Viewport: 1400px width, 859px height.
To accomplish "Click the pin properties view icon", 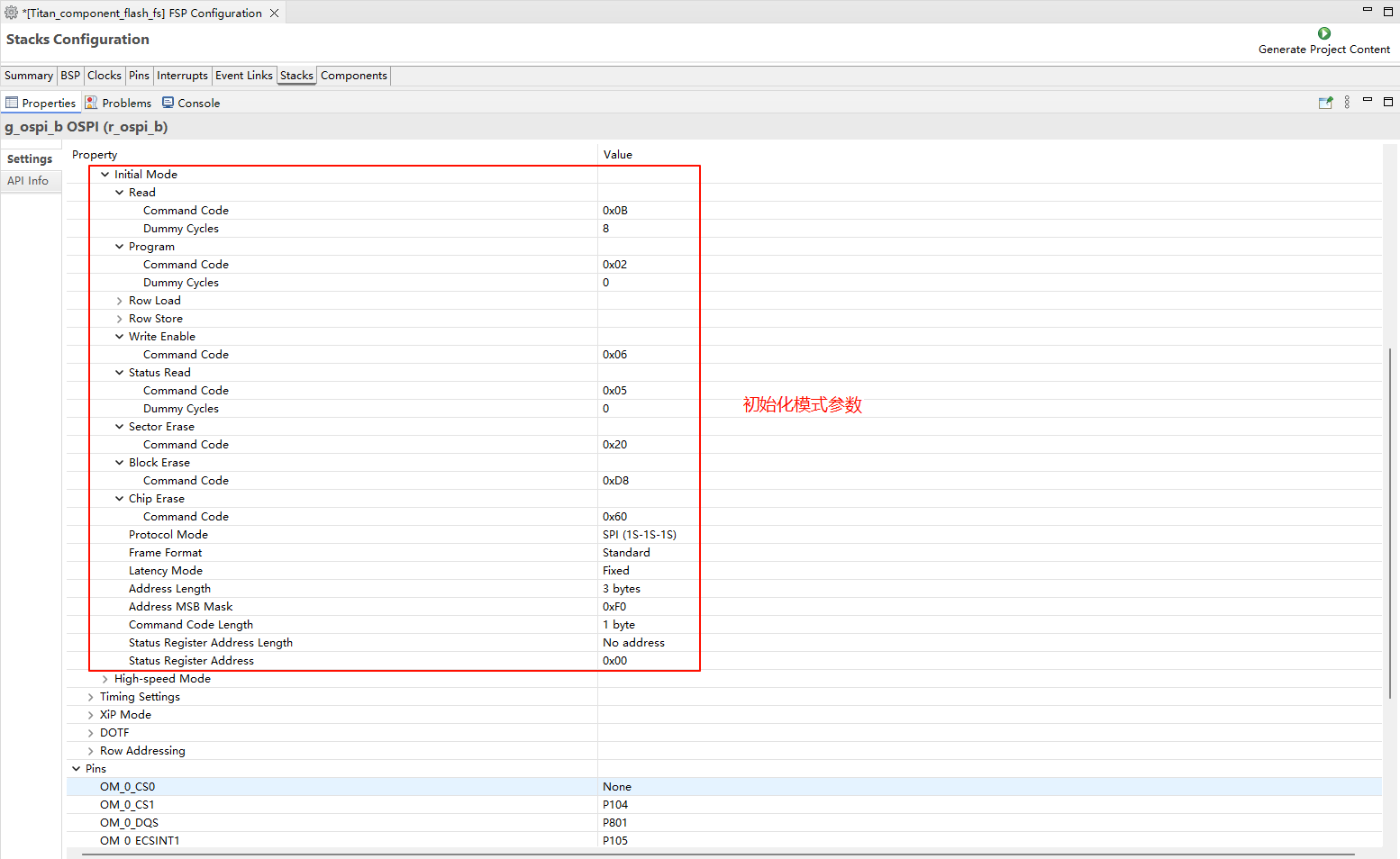I will click(1325, 103).
